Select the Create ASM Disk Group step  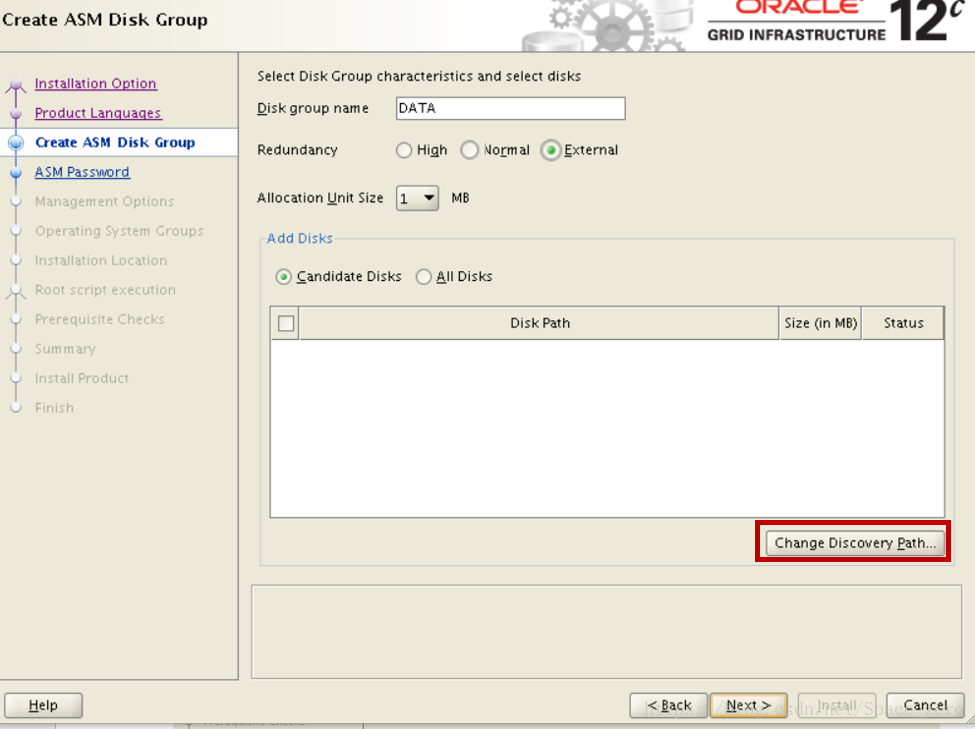(x=115, y=142)
